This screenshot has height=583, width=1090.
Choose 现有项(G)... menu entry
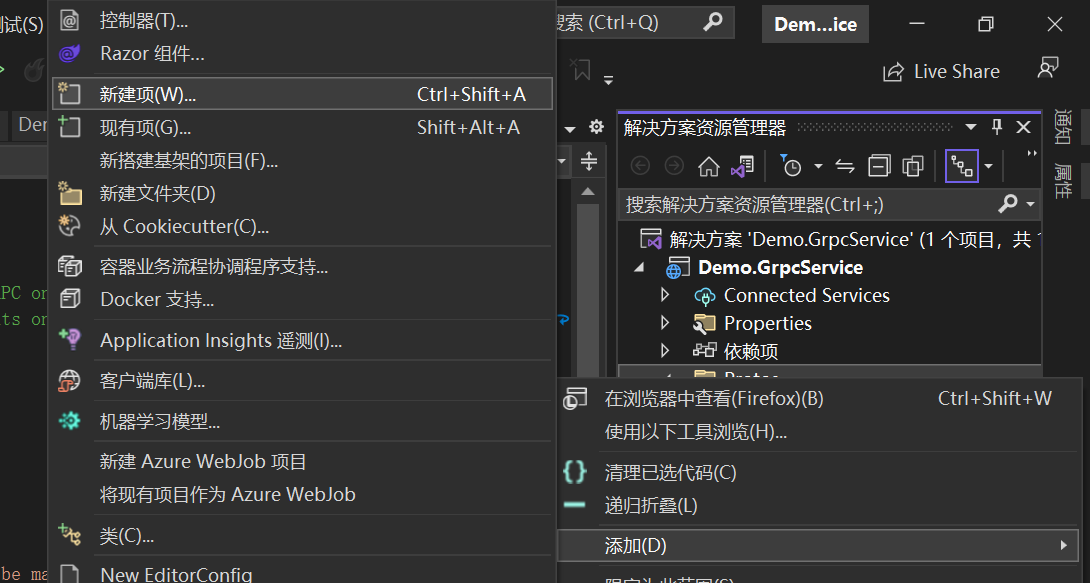(x=302, y=127)
